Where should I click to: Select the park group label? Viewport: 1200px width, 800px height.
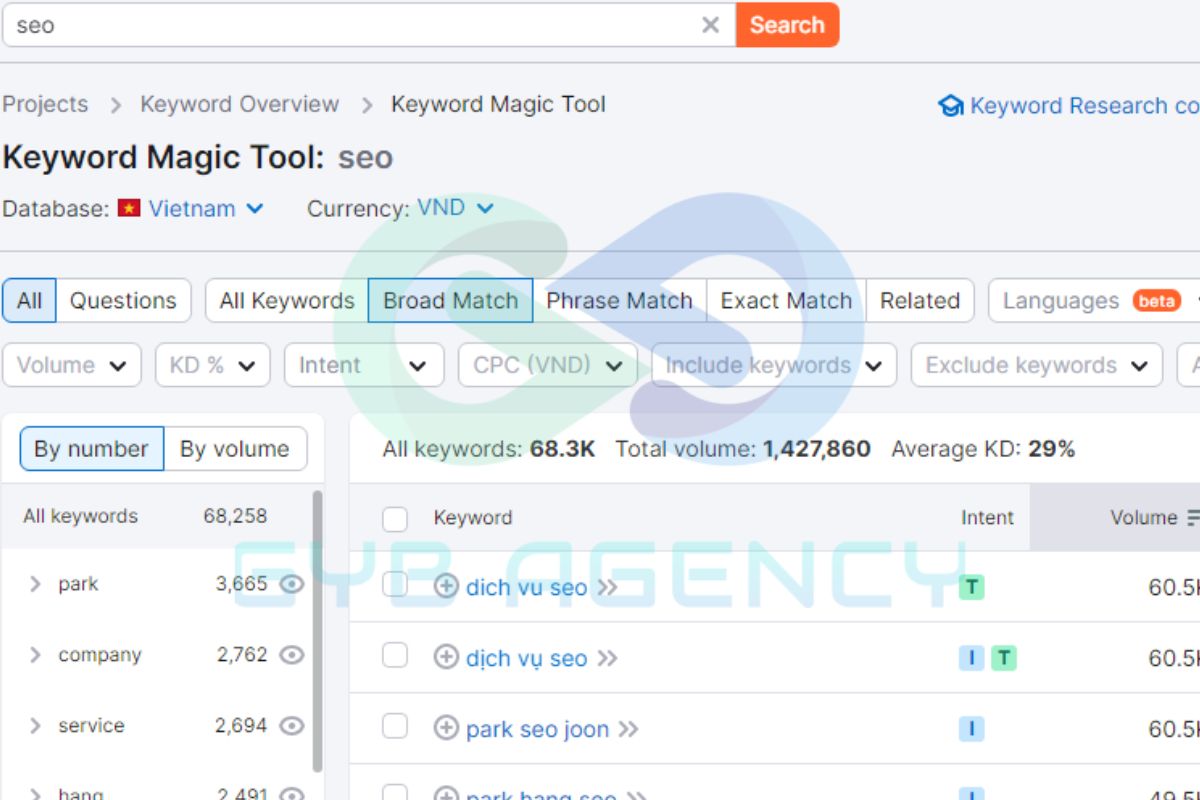point(78,584)
